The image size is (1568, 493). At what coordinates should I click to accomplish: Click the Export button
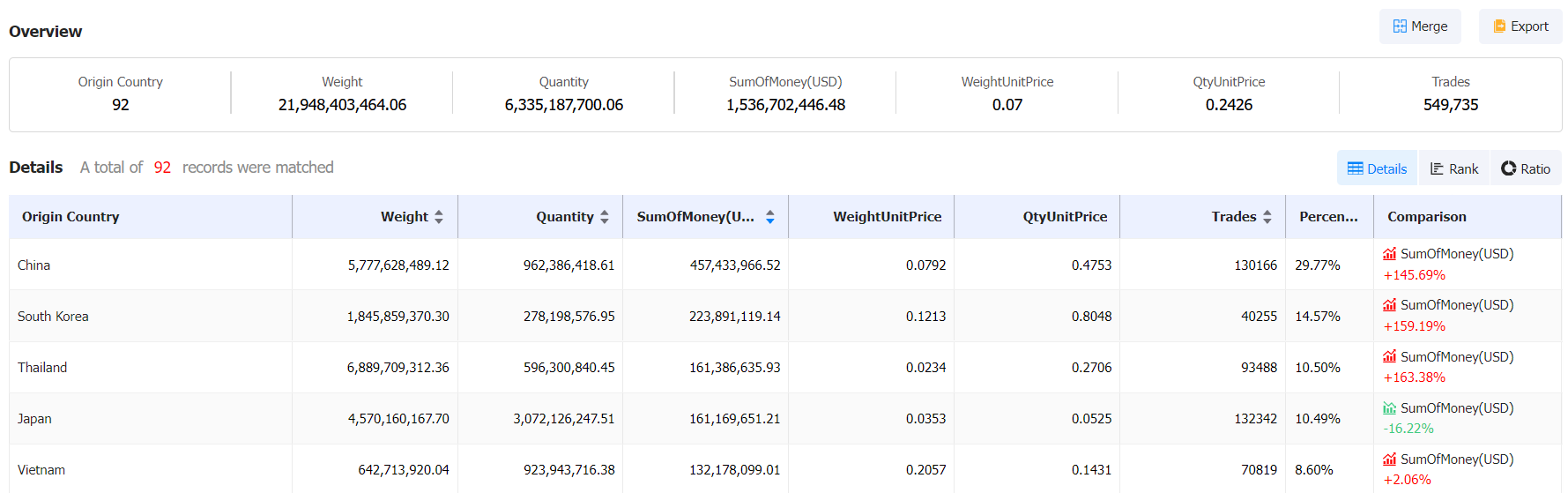[x=1520, y=26]
